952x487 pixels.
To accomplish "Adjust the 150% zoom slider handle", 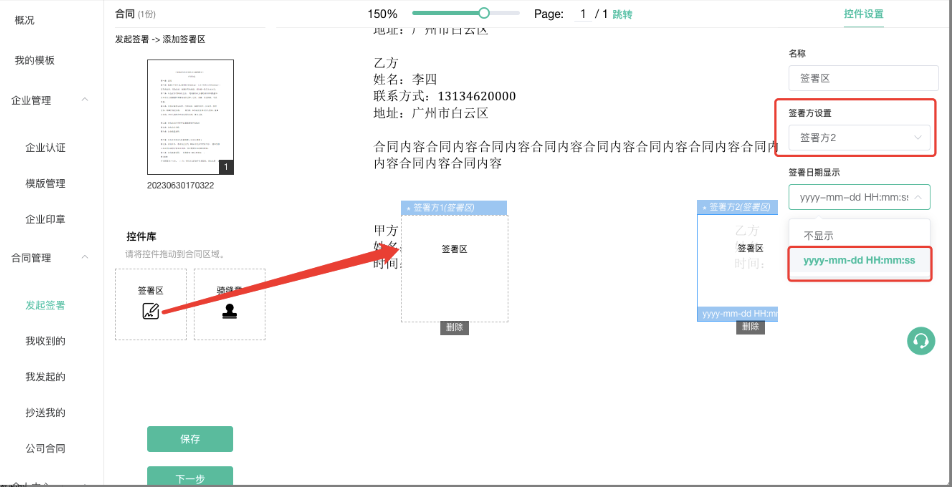I will click(484, 13).
